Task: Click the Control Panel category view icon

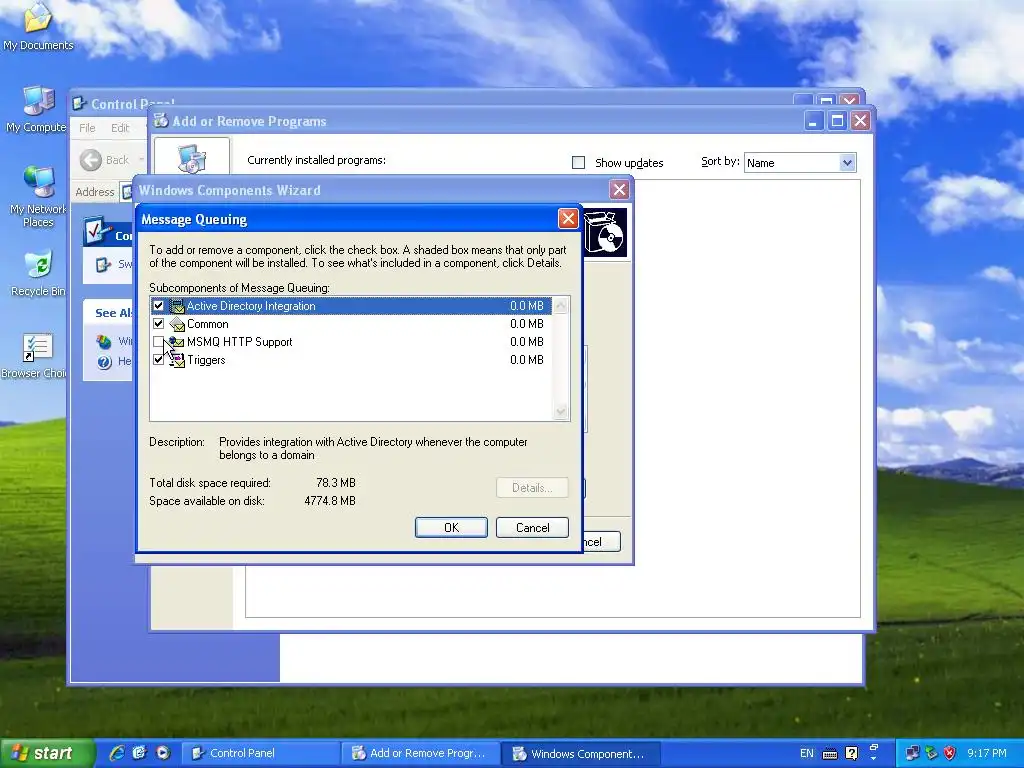Action: pyautogui.click(x=98, y=231)
